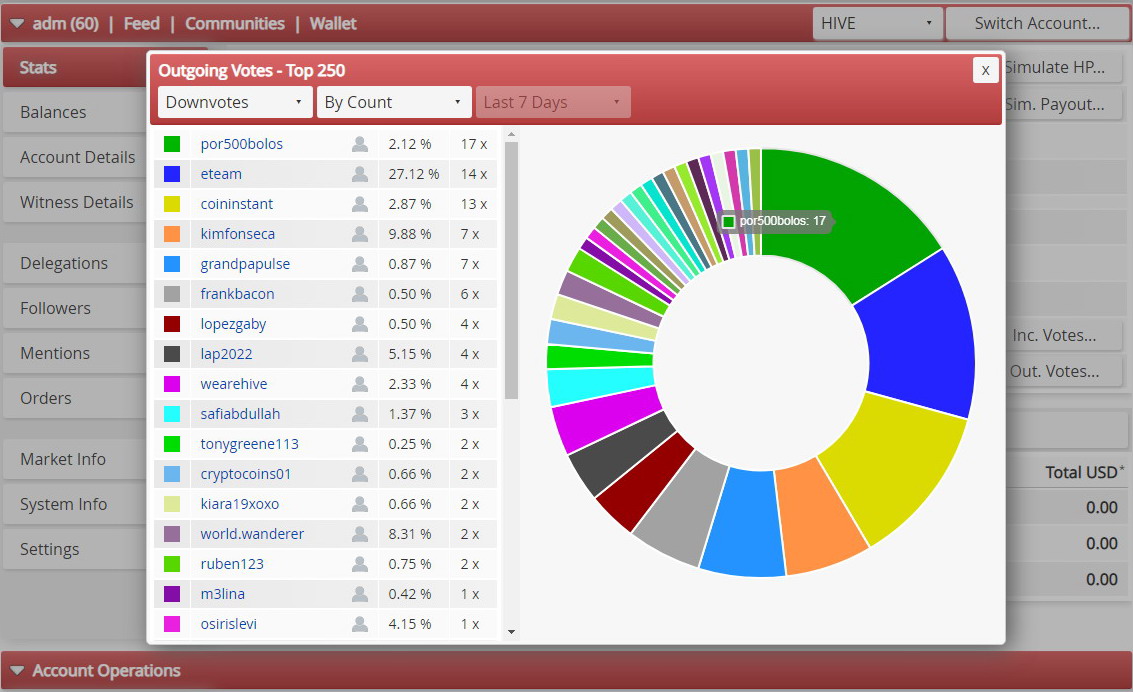Image resolution: width=1133 pixels, height=692 pixels.
Task: Click the dark red lopezgaby chart segment
Action: (643, 482)
